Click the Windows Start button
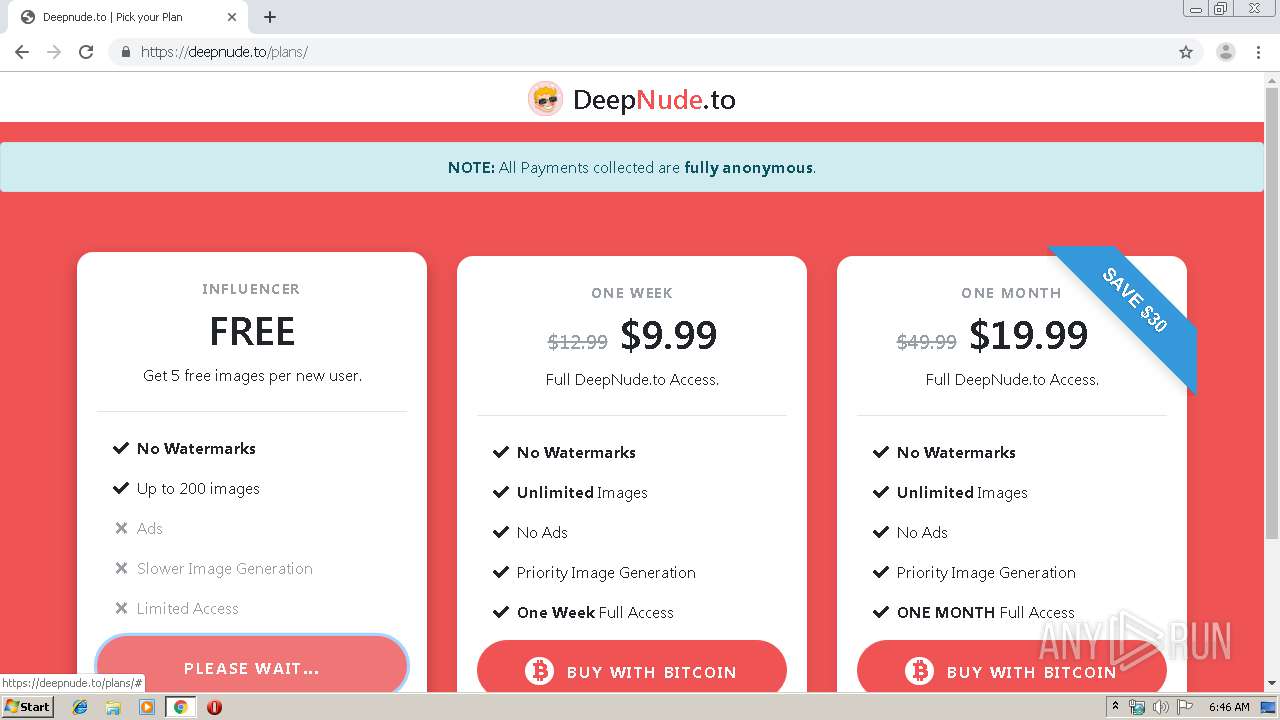This screenshot has height=720, width=1280. click(x=28, y=707)
